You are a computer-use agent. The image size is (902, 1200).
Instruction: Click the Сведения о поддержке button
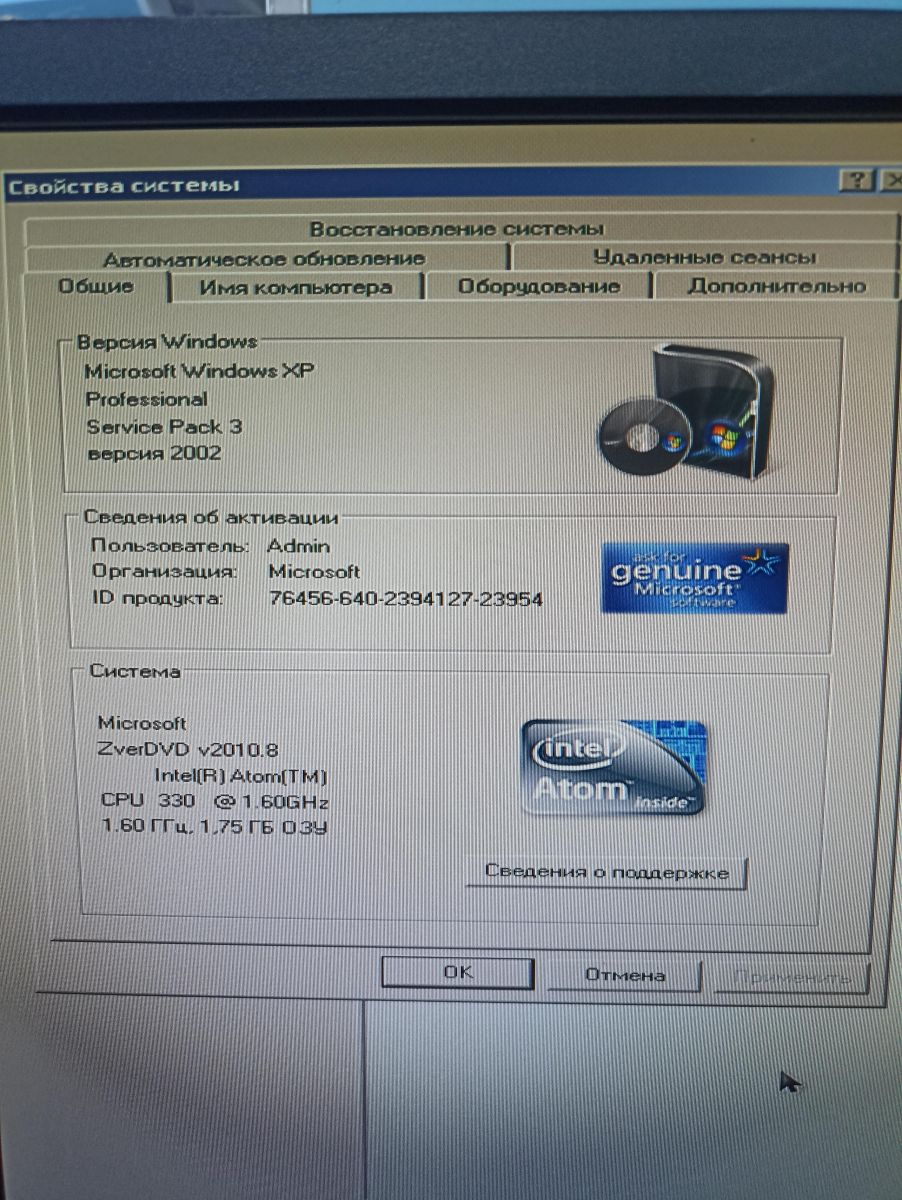(x=607, y=872)
